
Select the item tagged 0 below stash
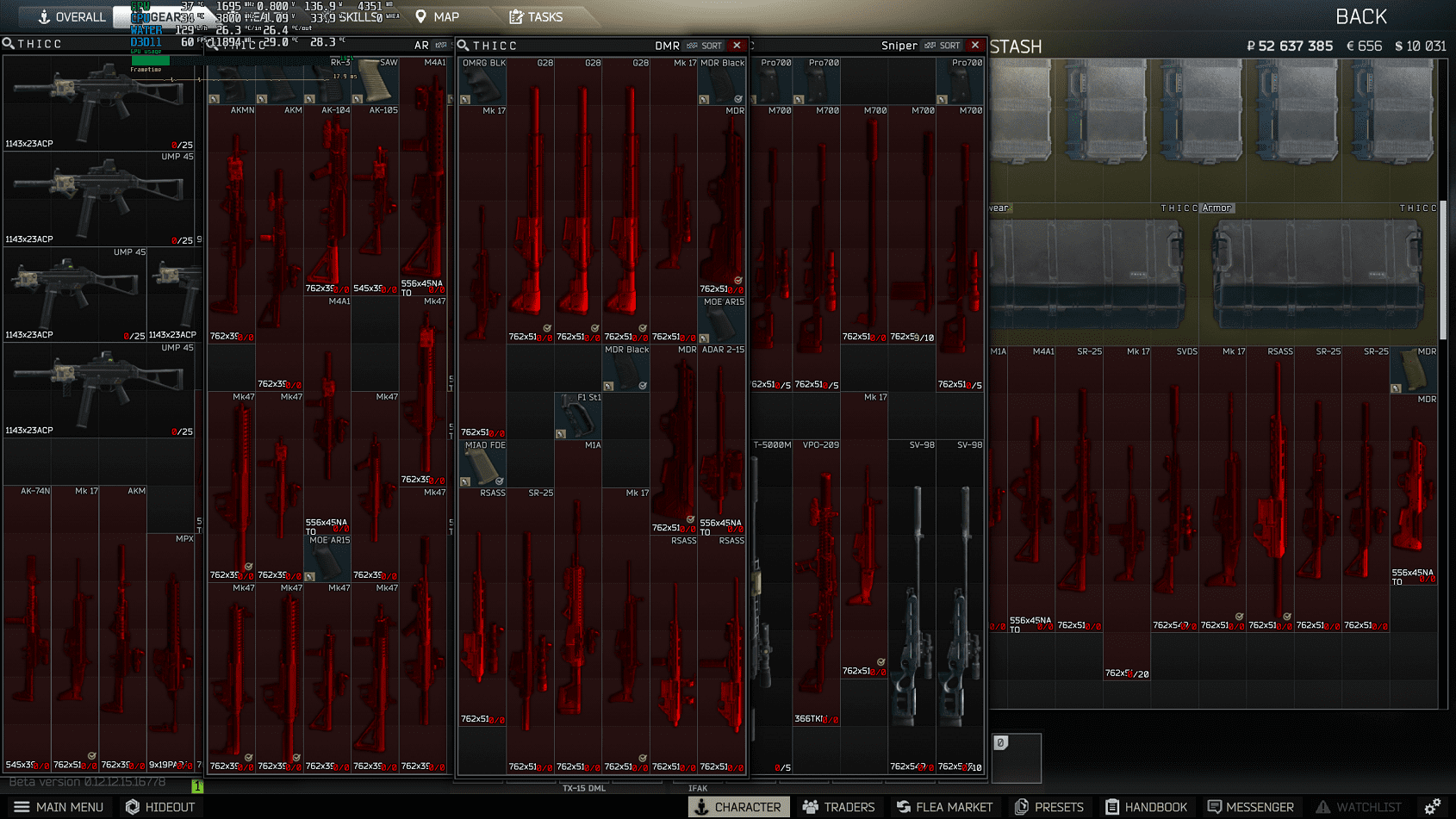point(1017,758)
